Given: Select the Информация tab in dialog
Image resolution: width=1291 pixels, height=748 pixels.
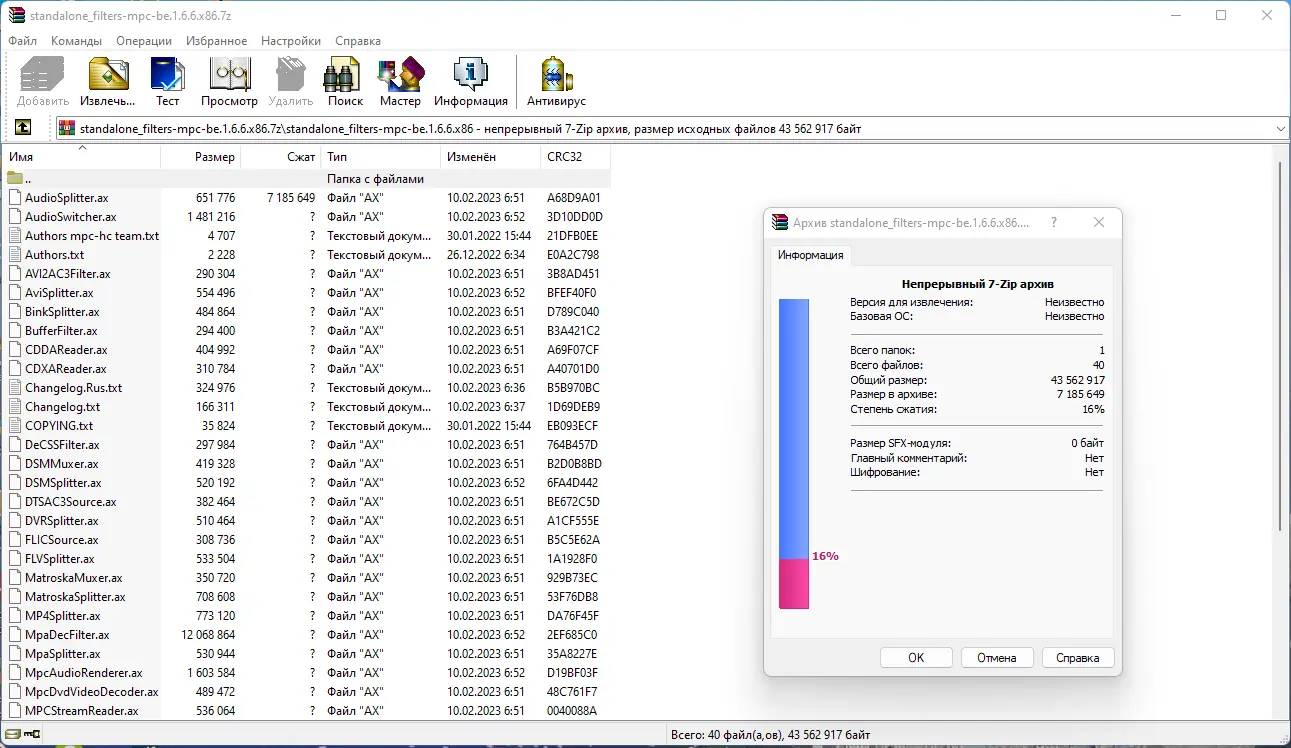Looking at the screenshot, I should (x=811, y=255).
